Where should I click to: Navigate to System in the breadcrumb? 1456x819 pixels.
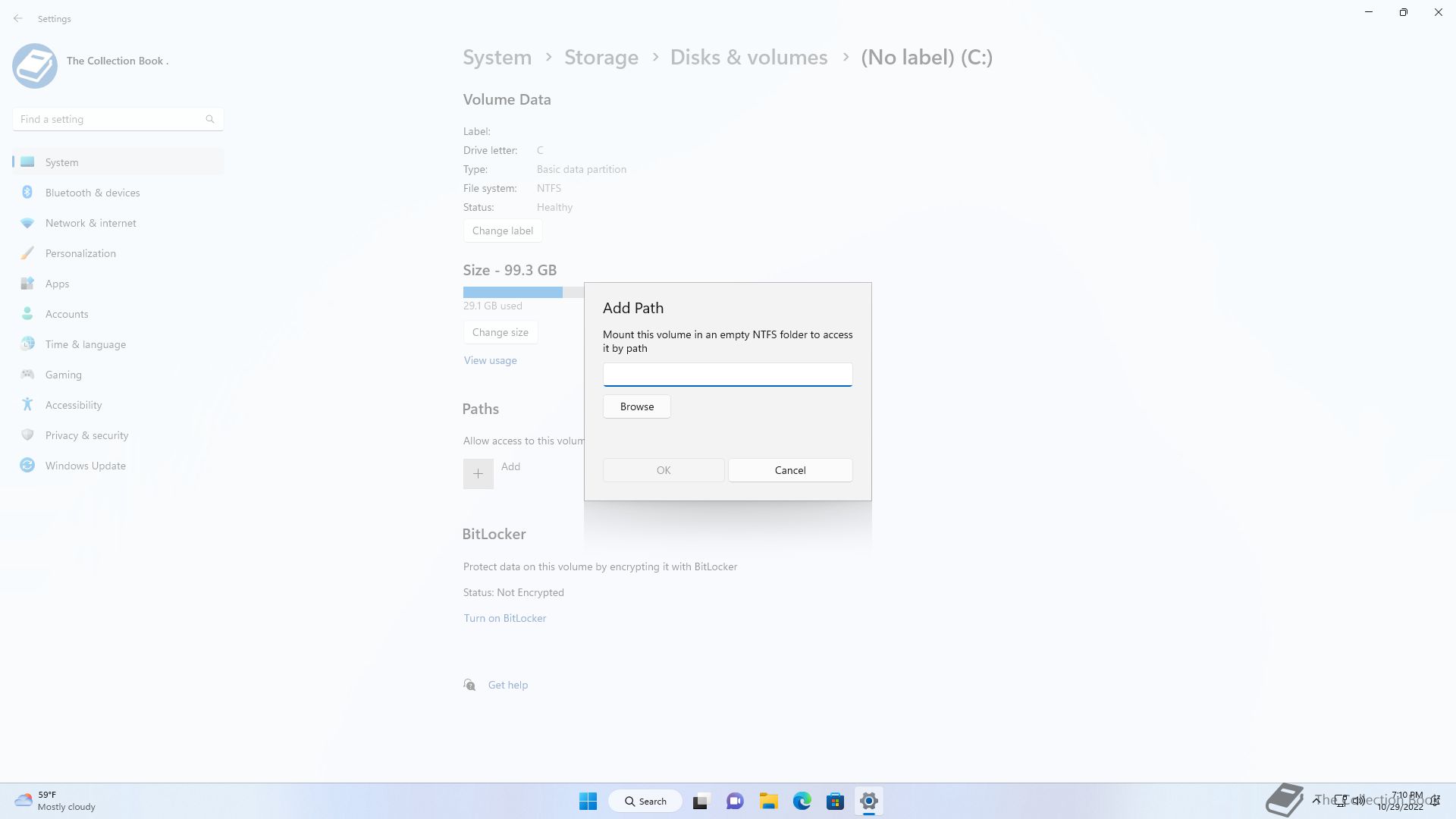click(497, 58)
